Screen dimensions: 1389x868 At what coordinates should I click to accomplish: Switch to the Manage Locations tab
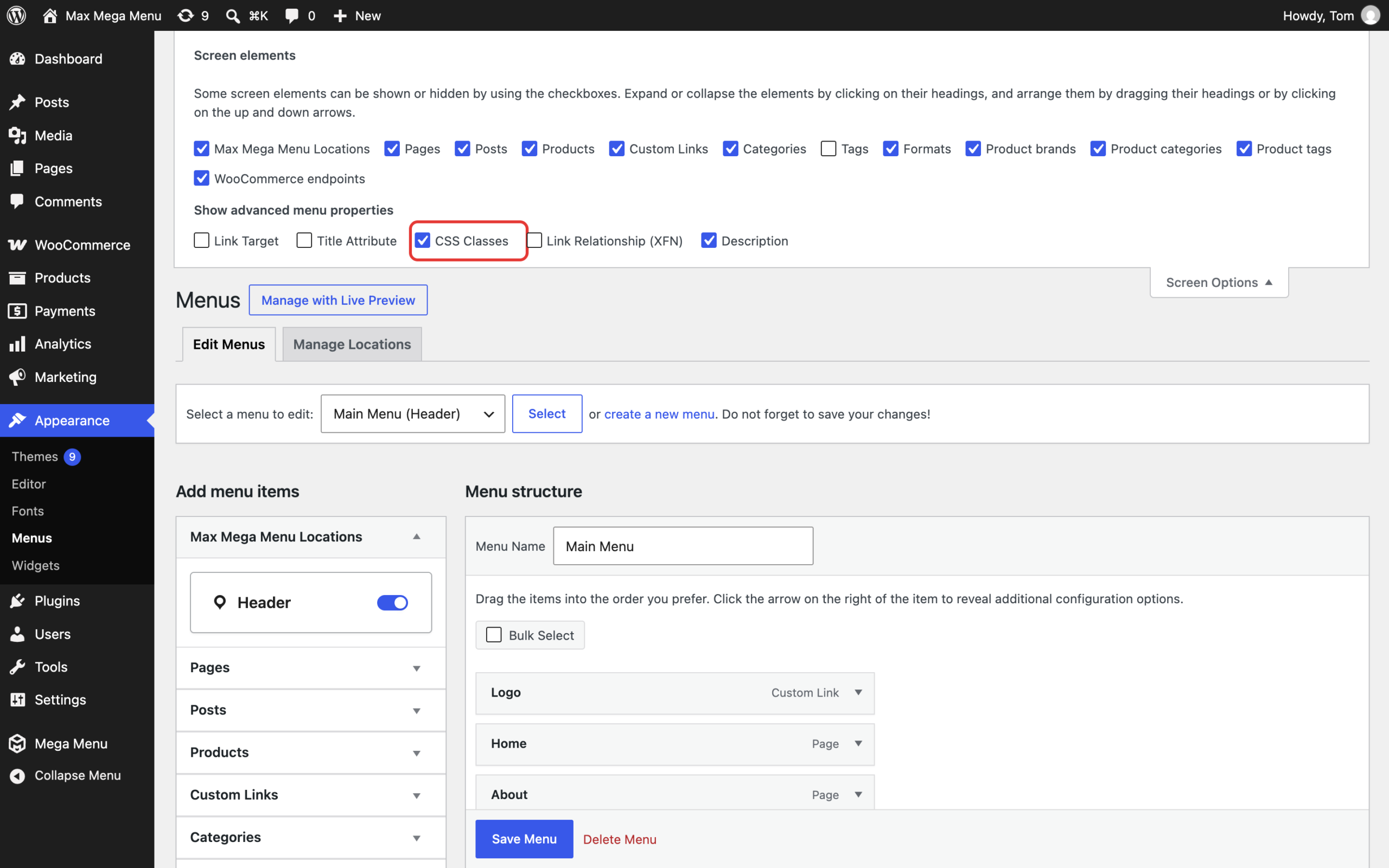tap(352, 344)
